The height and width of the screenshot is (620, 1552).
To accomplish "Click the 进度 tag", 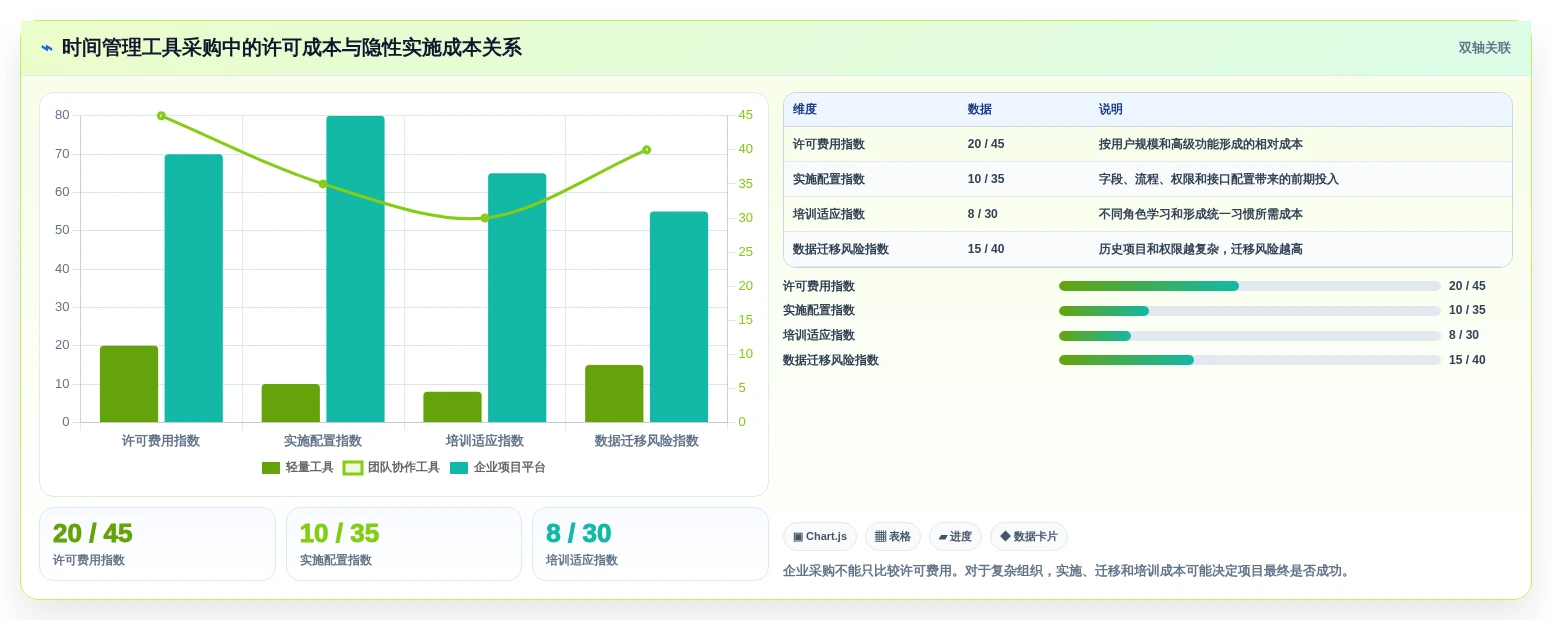I will tap(955, 537).
